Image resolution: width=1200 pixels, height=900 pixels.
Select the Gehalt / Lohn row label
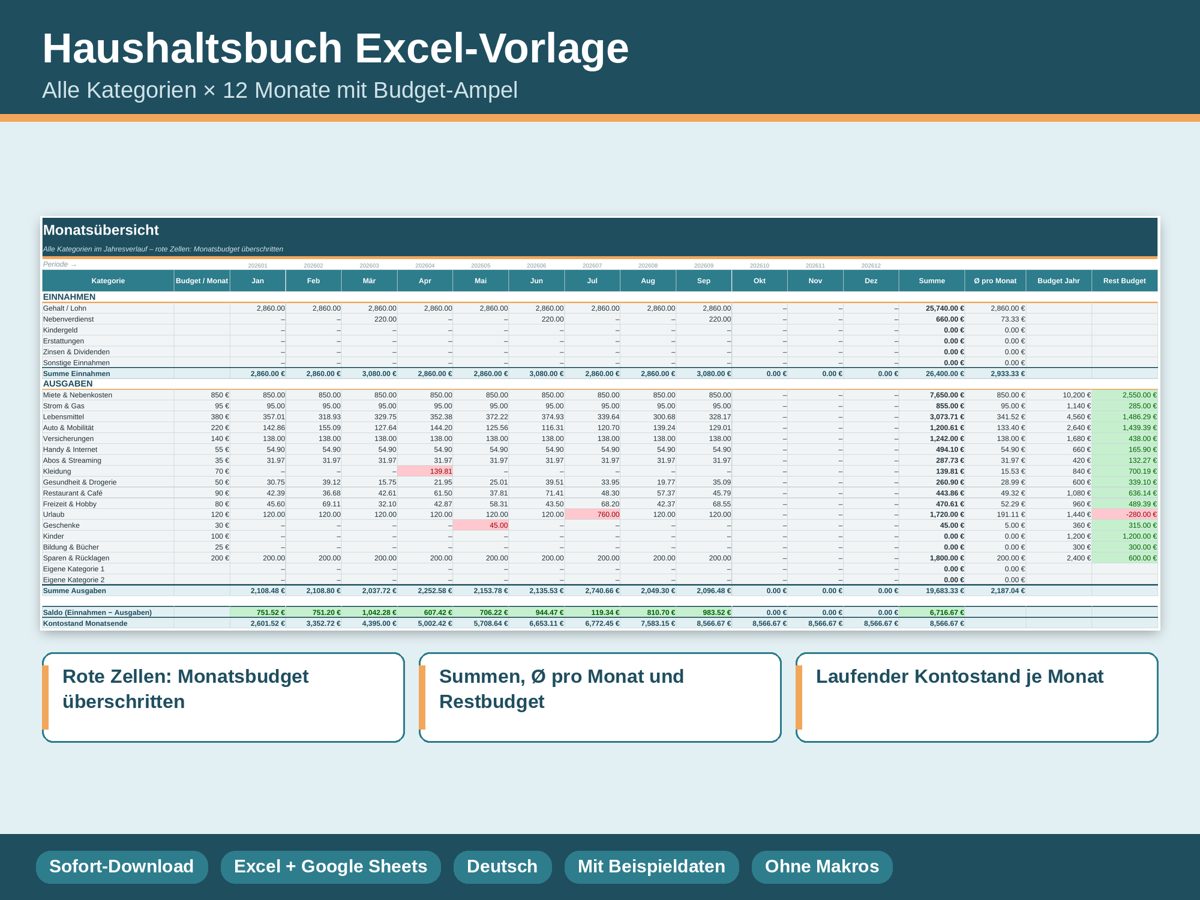65,308
